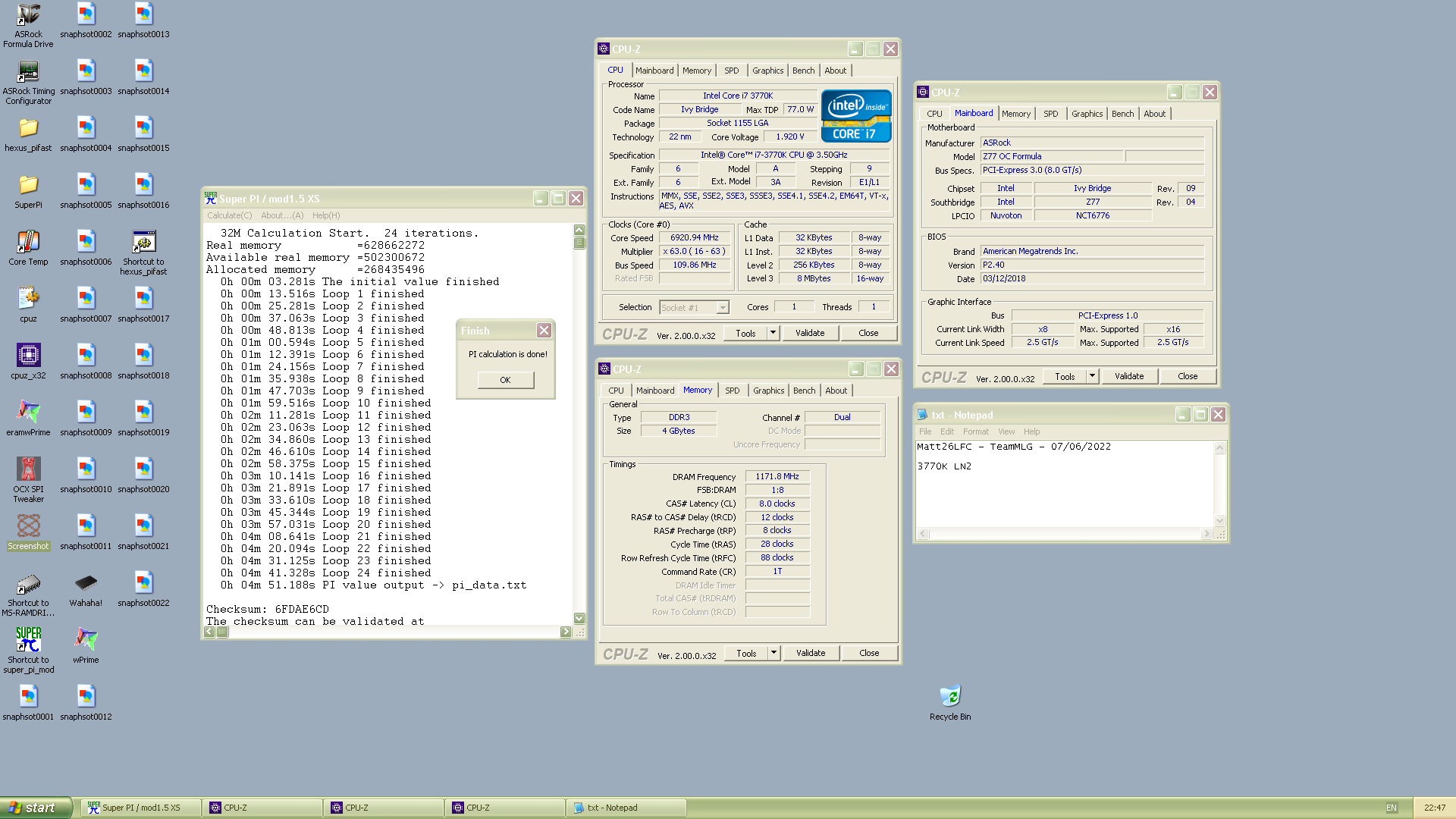Screen dimensions: 1456x819
Task: Open snapshot0009 image file
Action: coord(86,419)
